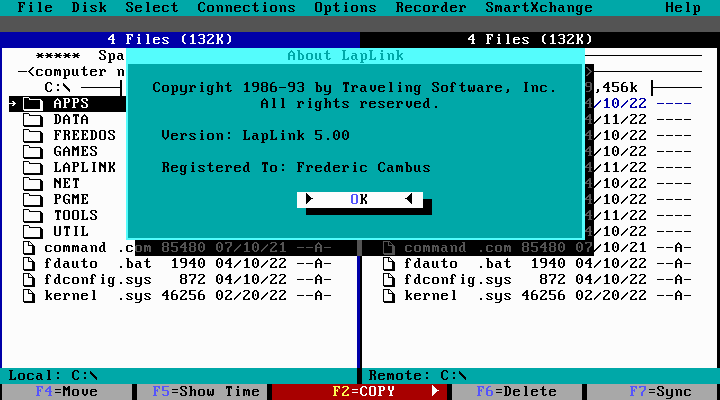Click remote command.com file icon
720x400 pixels.
click(389, 248)
